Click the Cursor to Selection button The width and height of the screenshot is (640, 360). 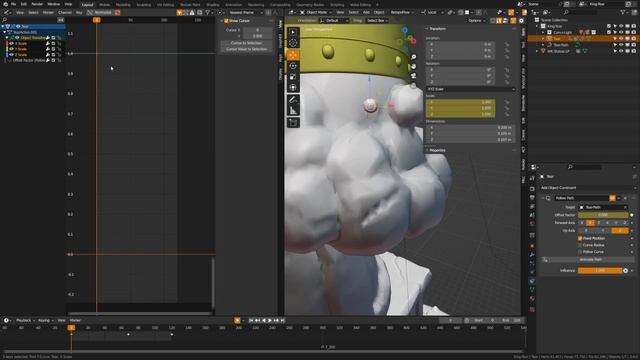click(246, 43)
